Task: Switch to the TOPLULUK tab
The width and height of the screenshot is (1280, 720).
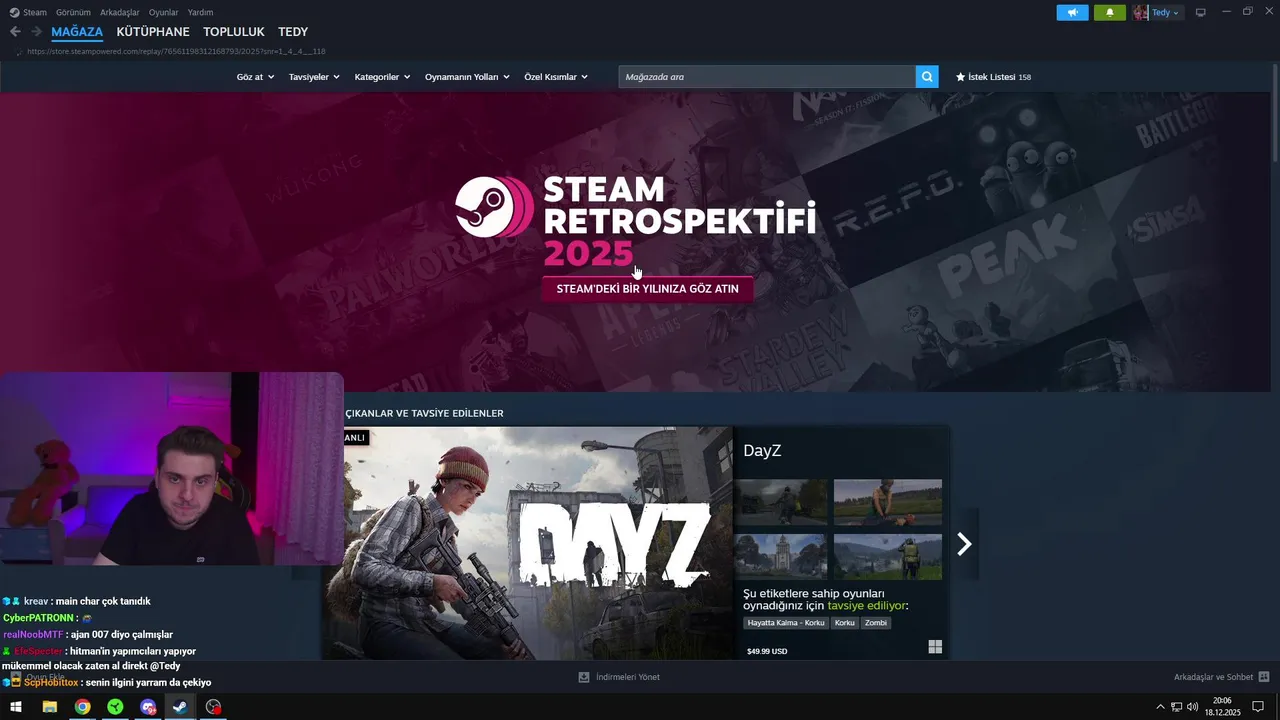Action: tap(234, 32)
